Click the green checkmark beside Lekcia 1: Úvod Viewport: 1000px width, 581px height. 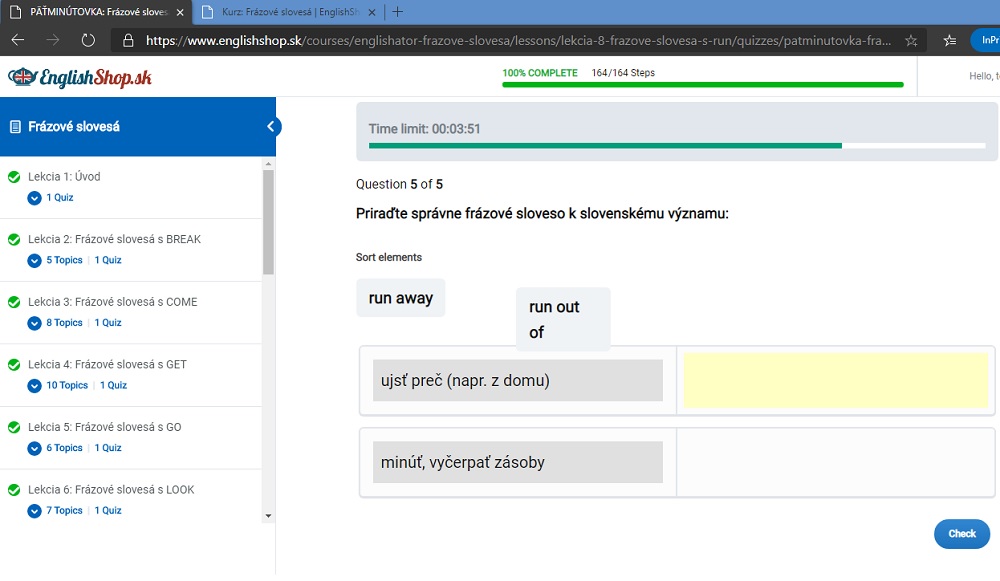point(14,177)
